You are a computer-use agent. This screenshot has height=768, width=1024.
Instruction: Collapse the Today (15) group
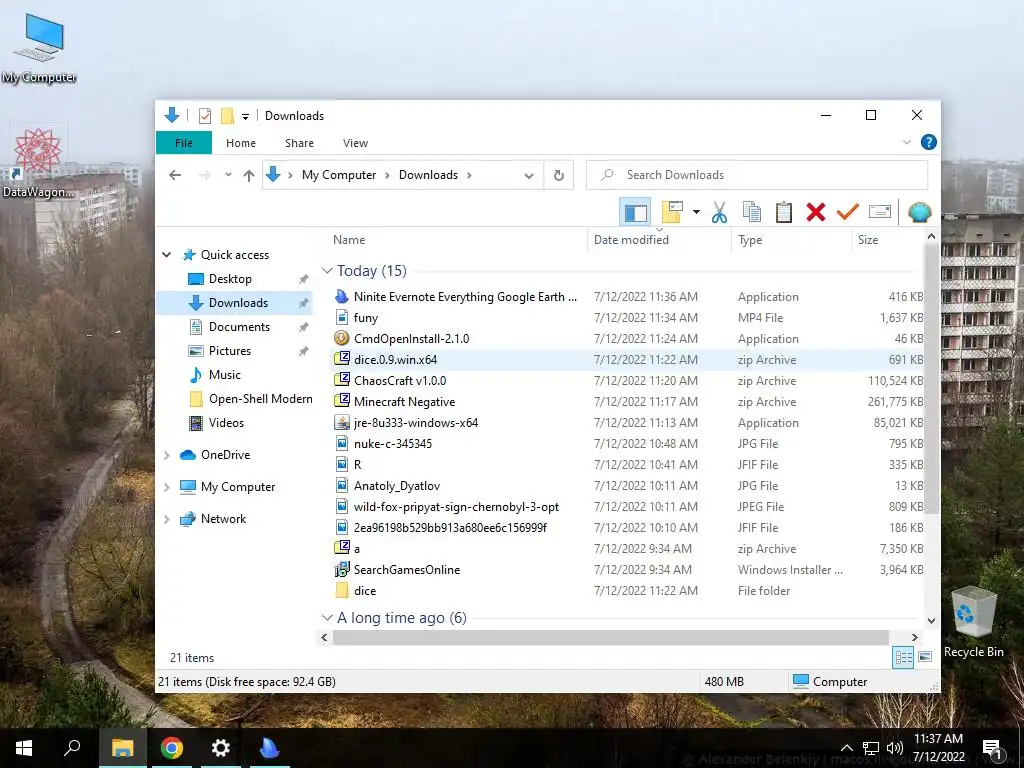(327, 271)
